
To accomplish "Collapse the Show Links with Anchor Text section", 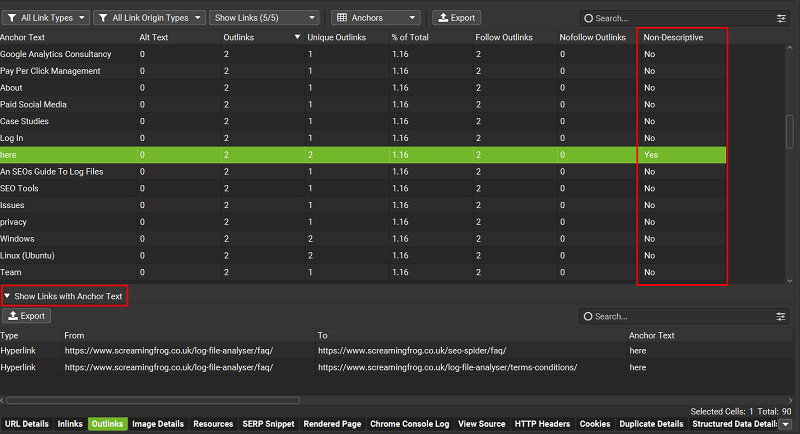I will click(x=8, y=296).
